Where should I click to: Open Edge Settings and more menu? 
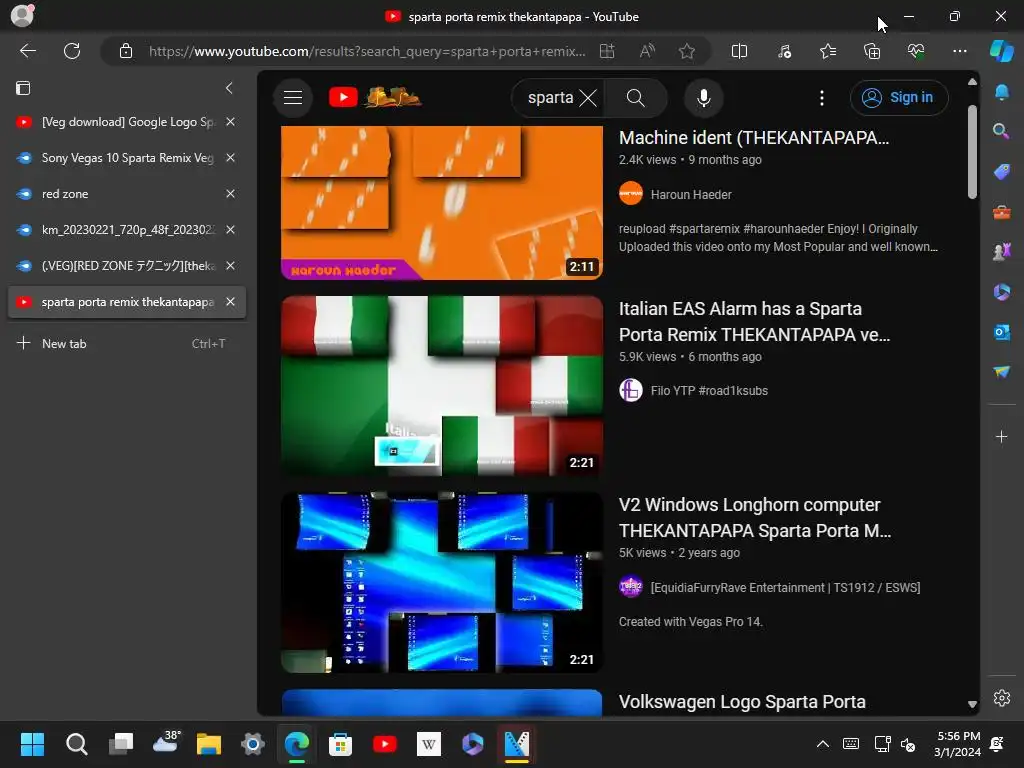point(959,51)
